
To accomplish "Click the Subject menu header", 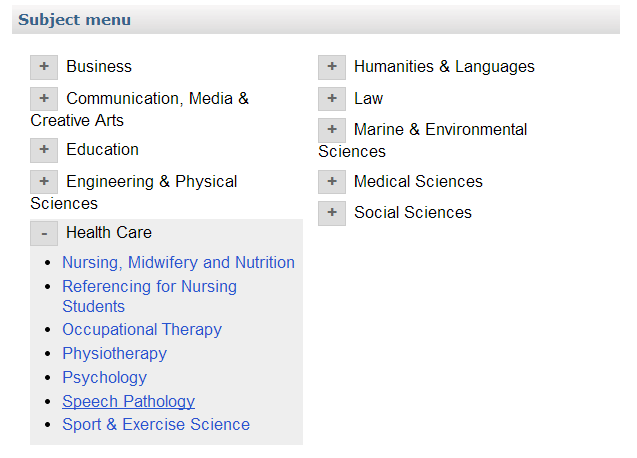I will [74, 20].
